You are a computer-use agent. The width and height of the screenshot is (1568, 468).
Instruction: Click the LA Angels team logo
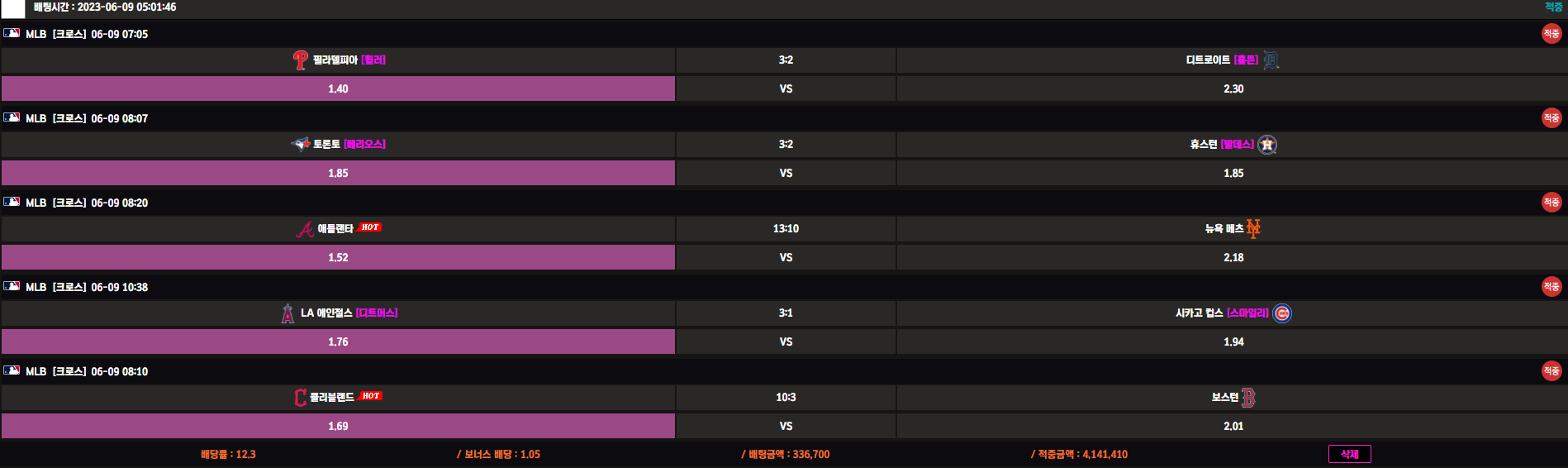tap(287, 313)
